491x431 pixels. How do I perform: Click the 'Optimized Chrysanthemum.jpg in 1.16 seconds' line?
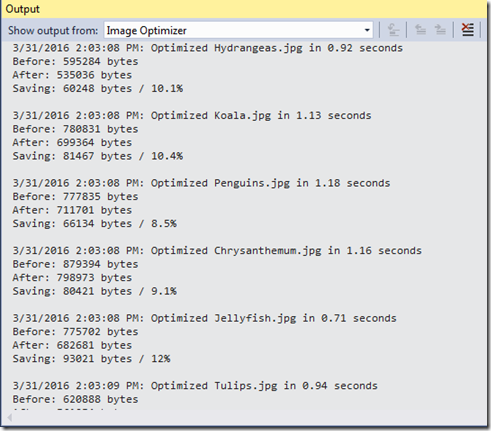pos(217,251)
